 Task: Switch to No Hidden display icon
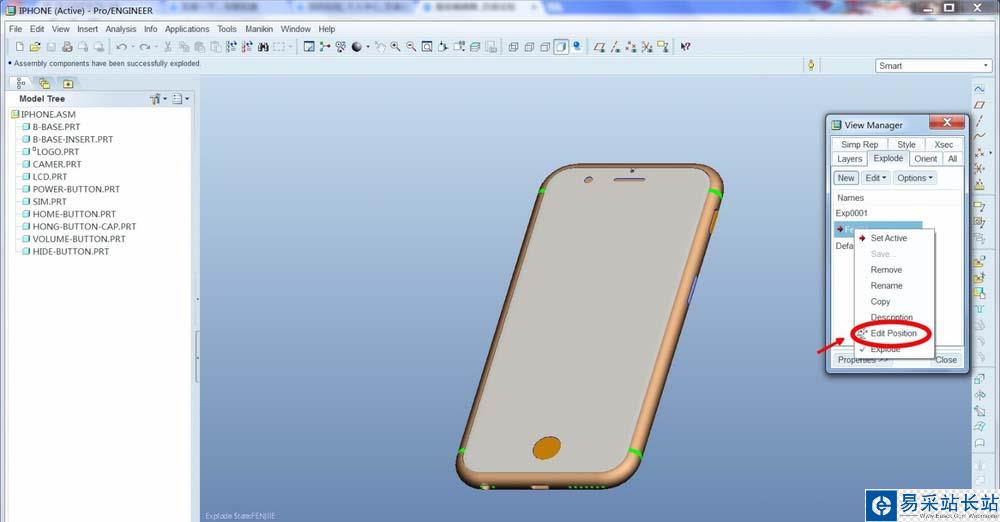pos(545,47)
